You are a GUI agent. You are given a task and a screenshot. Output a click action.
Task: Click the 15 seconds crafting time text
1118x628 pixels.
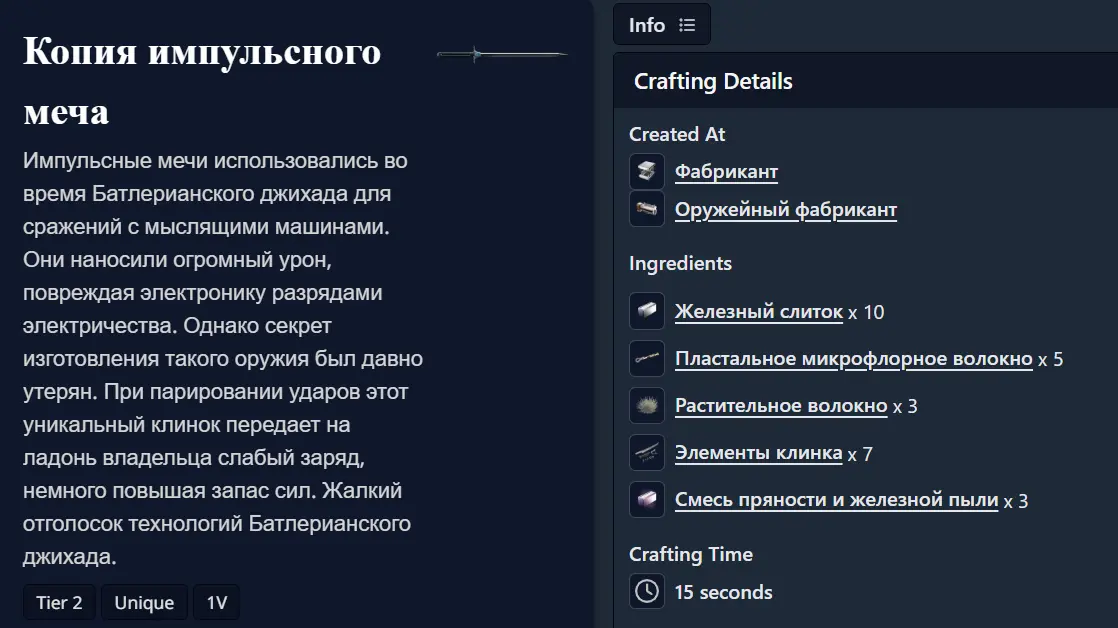click(x=723, y=592)
